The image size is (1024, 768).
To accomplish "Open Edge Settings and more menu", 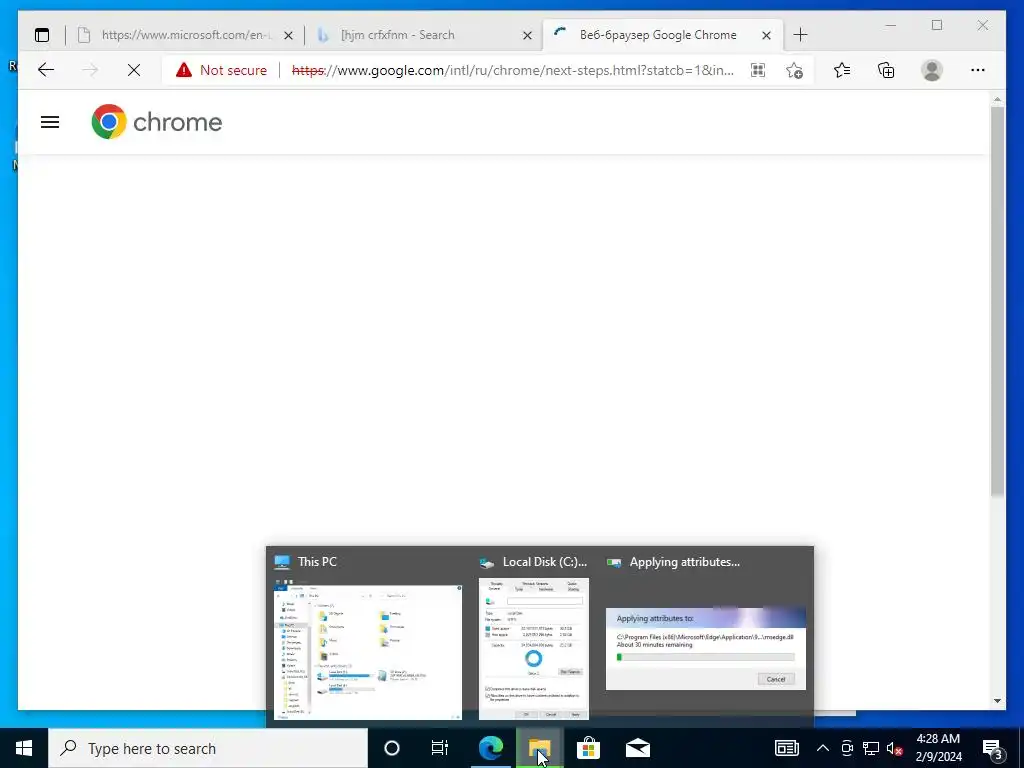I will [978, 70].
